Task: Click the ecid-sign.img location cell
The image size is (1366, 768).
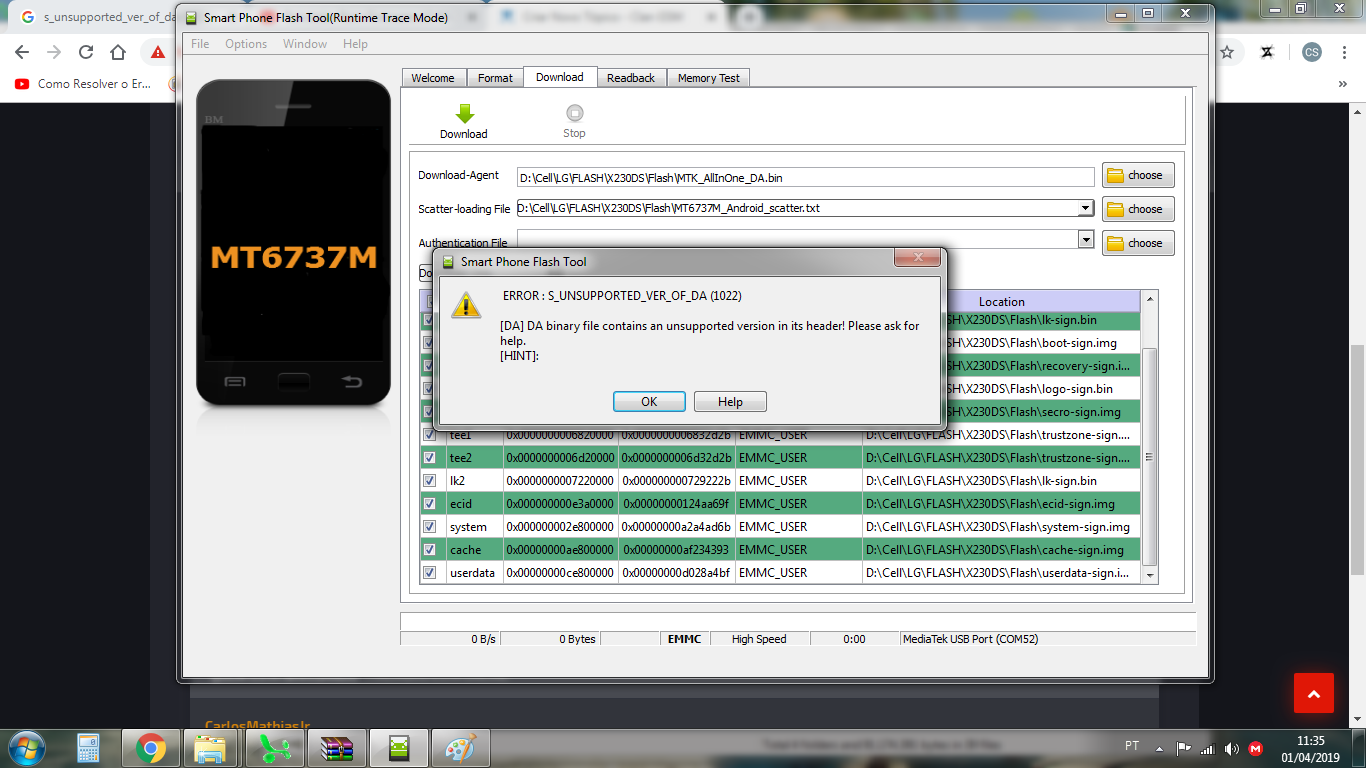Action: 1001,503
